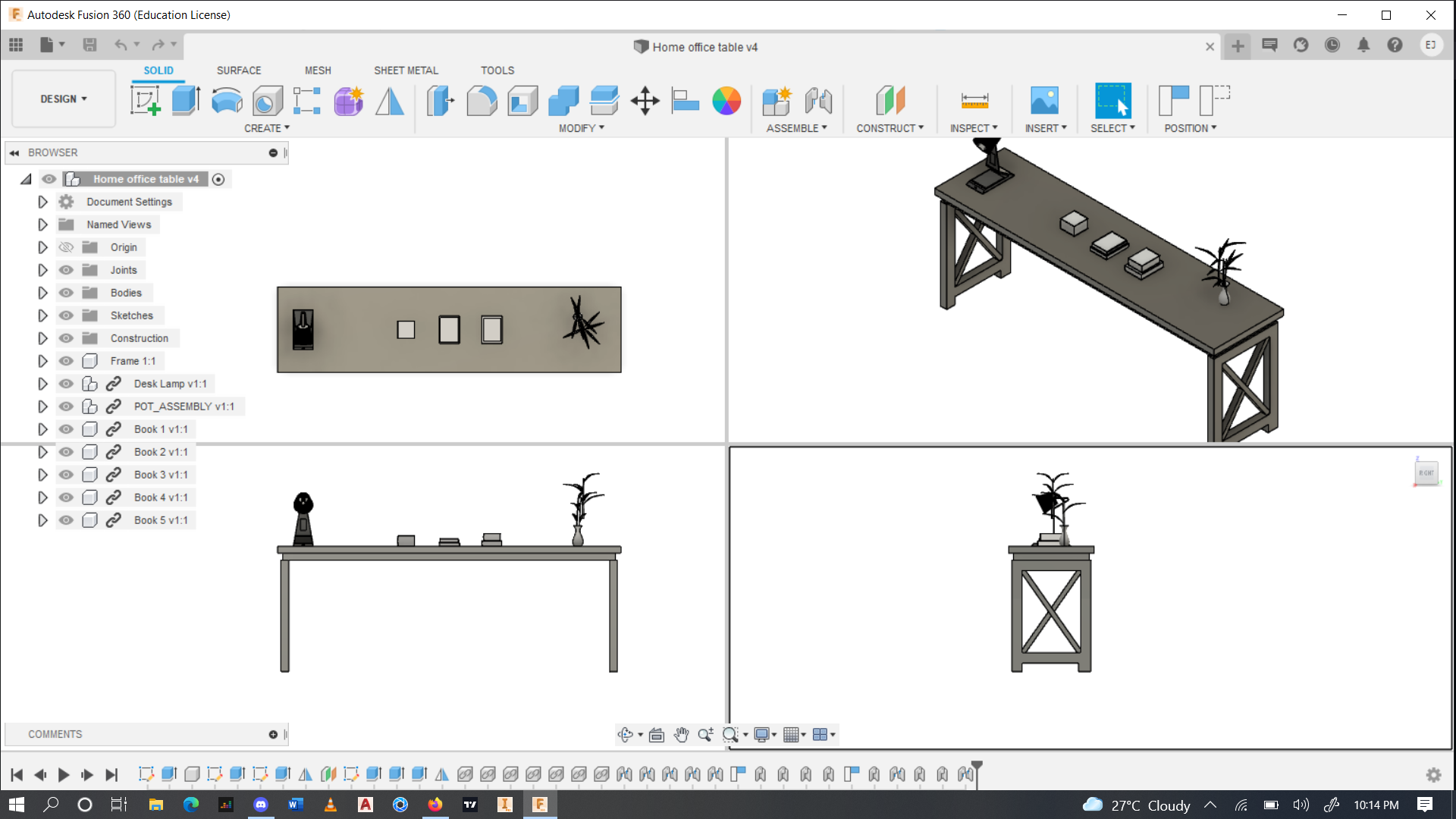
Task: Expand the Sketches folder
Action: point(42,315)
